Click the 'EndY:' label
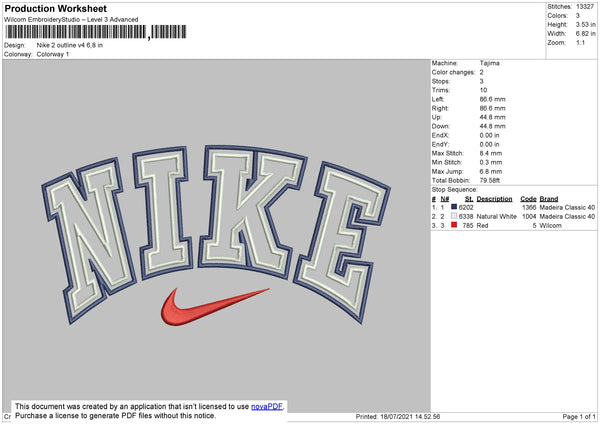This screenshot has width=600, height=424. 440,144
